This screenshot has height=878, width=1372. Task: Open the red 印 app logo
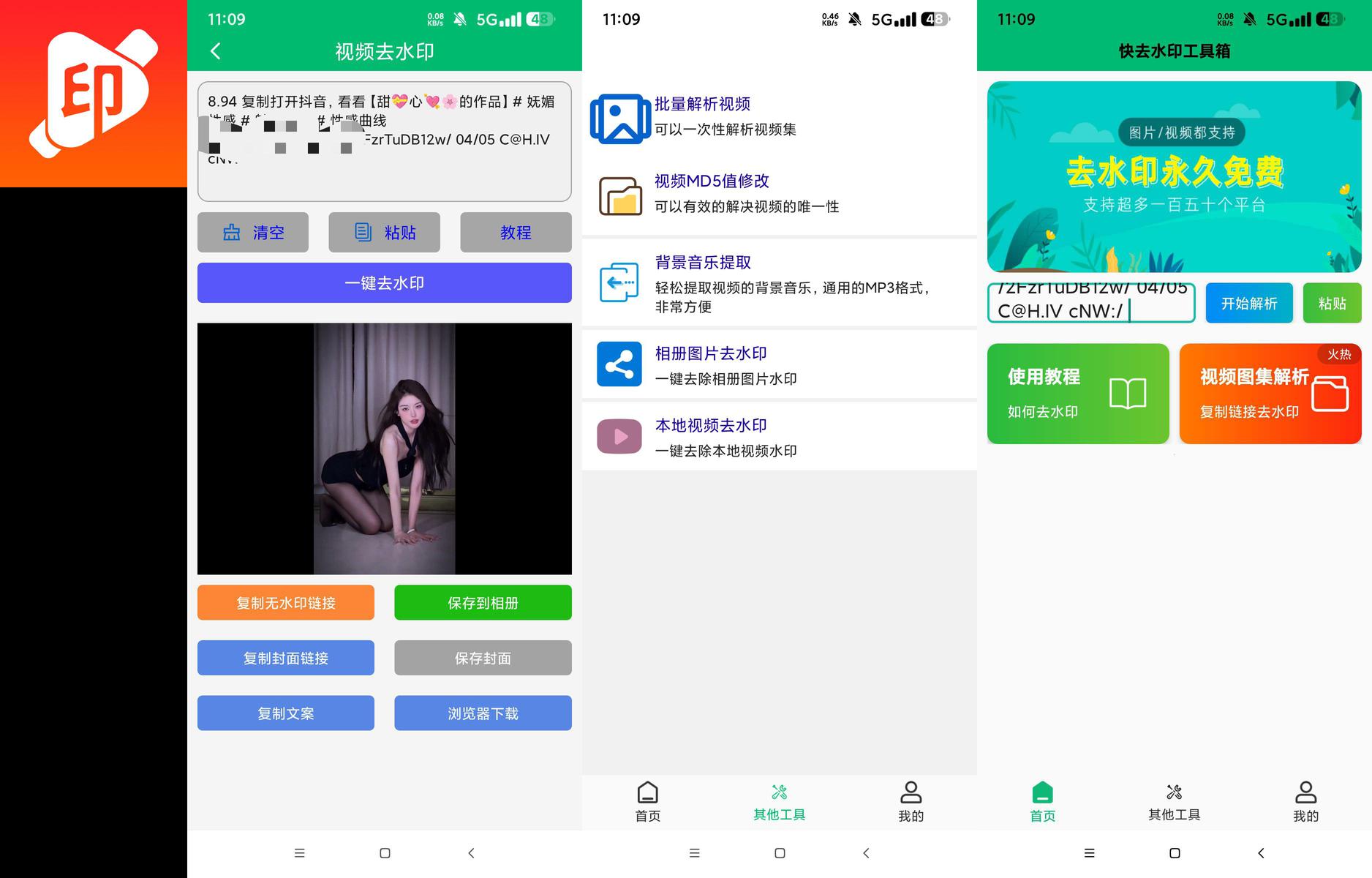click(94, 94)
